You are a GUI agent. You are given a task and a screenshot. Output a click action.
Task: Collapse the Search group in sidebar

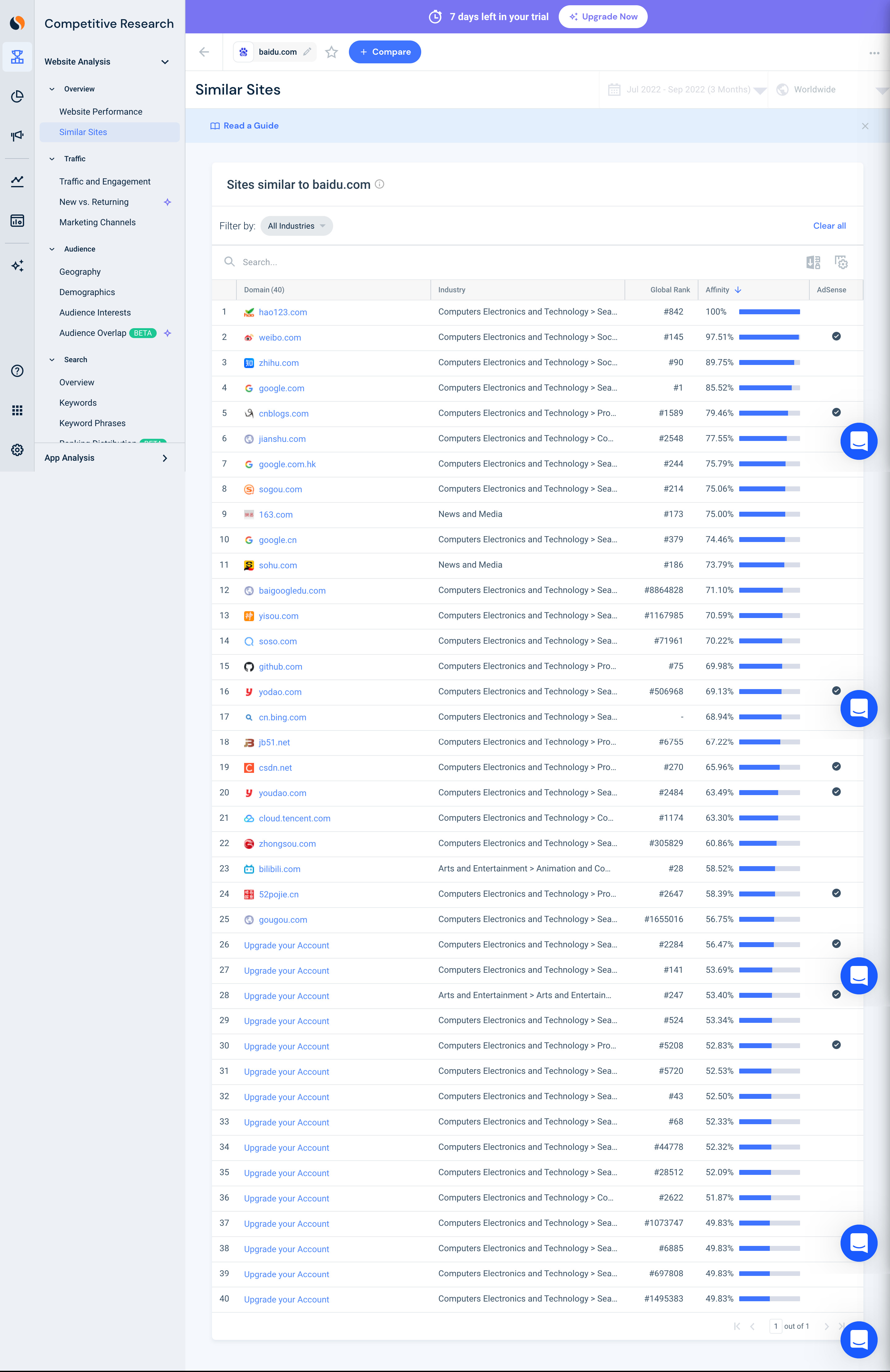coord(52,360)
